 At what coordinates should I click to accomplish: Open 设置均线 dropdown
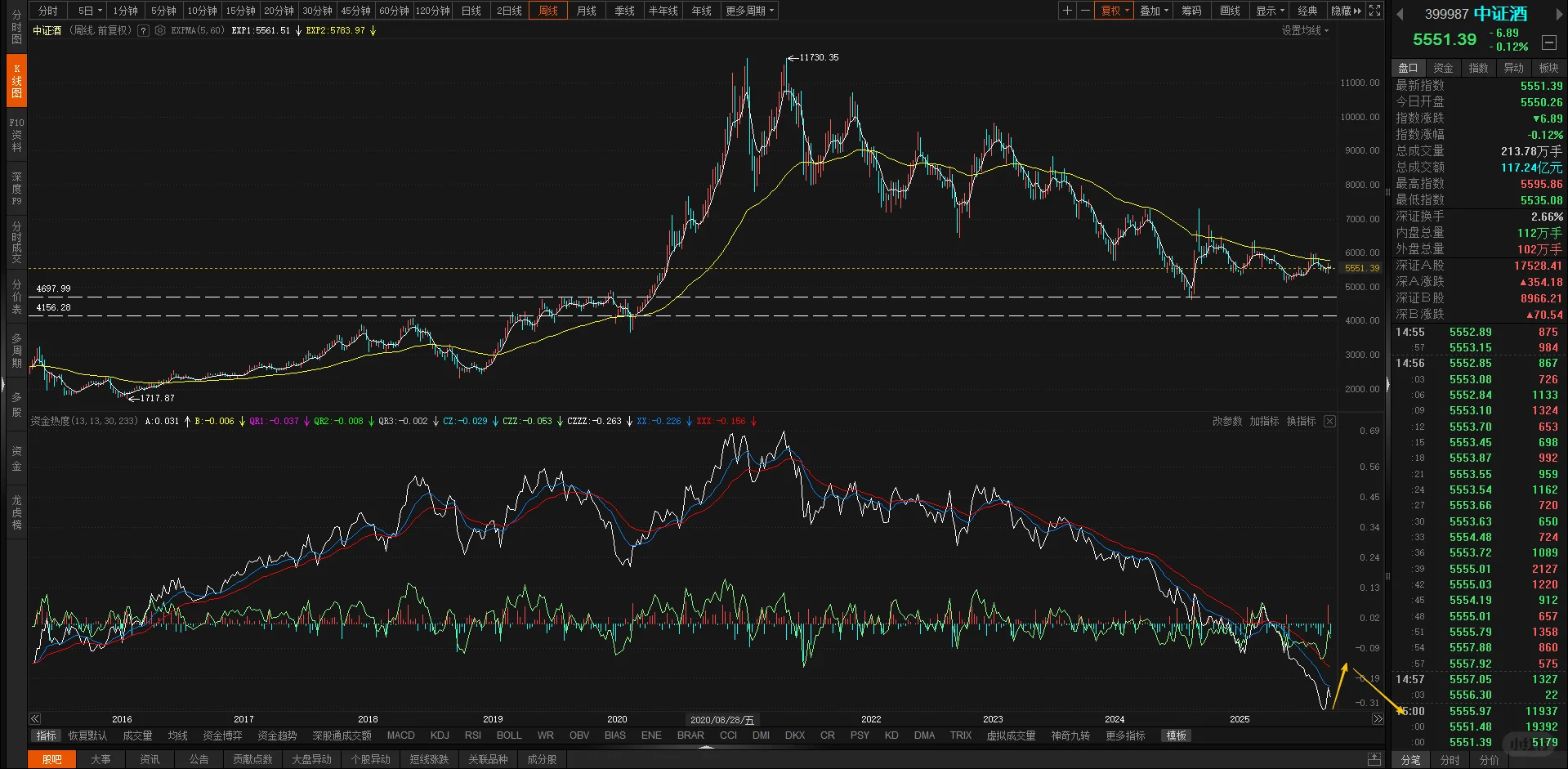(x=1305, y=30)
